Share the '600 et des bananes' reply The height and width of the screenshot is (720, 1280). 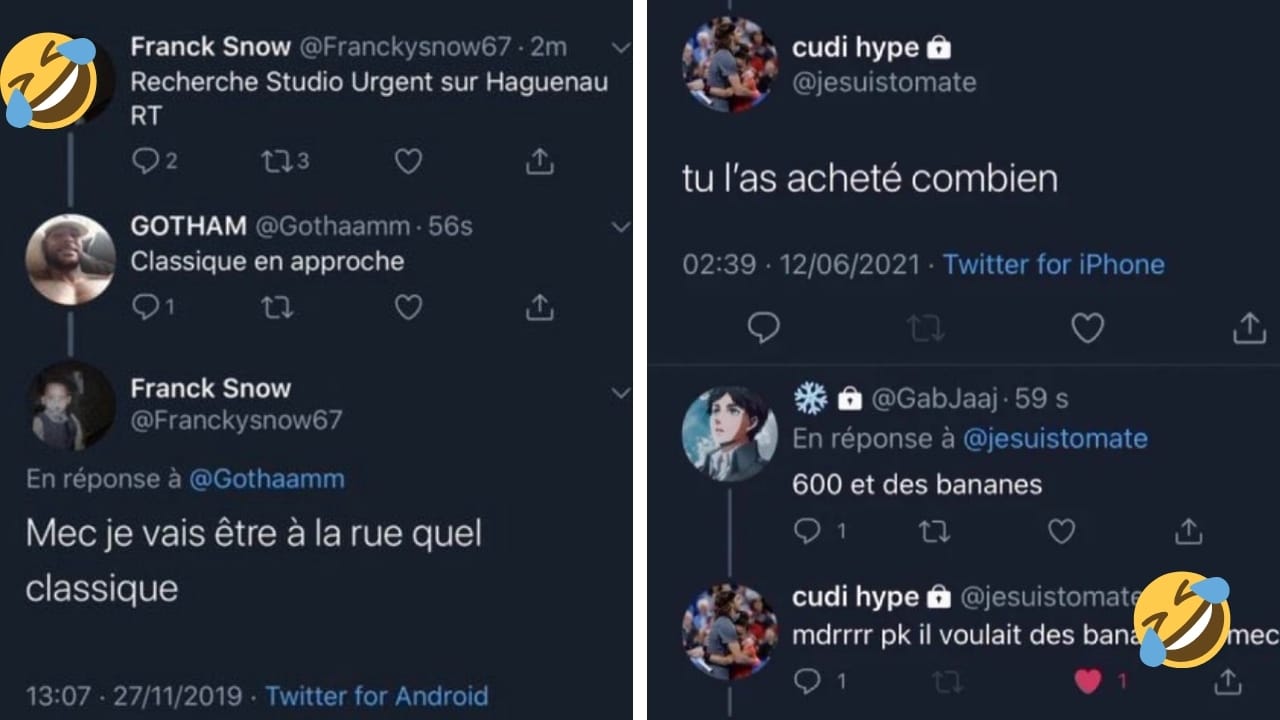1188,531
